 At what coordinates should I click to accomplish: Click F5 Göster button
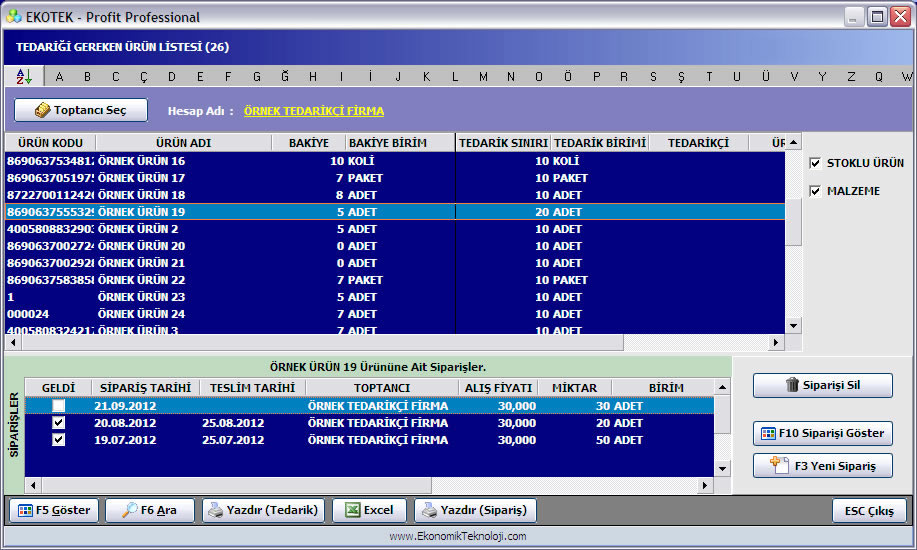pyautogui.click(x=54, y=510)
